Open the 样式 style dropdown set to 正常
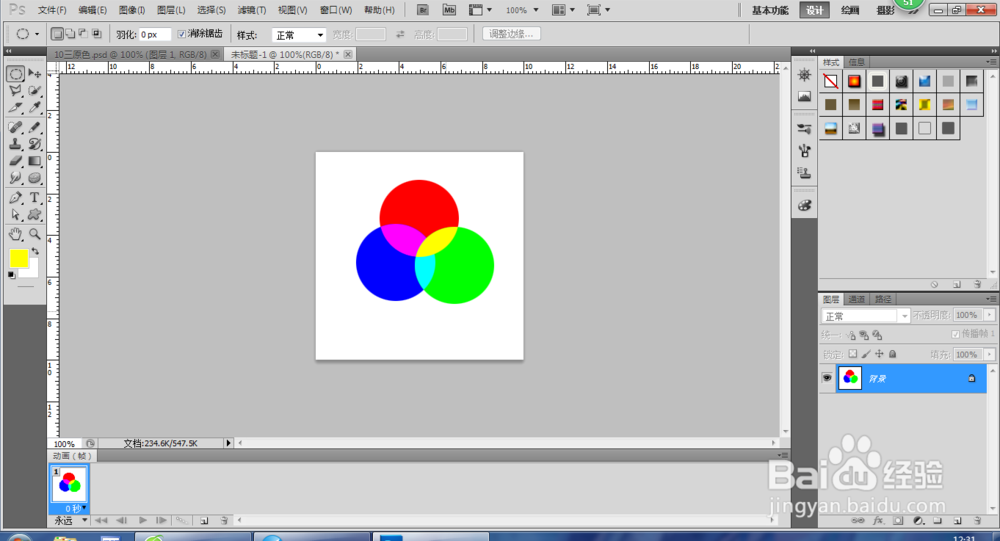Screen dimensions: 1000x541 click(299, 35)
